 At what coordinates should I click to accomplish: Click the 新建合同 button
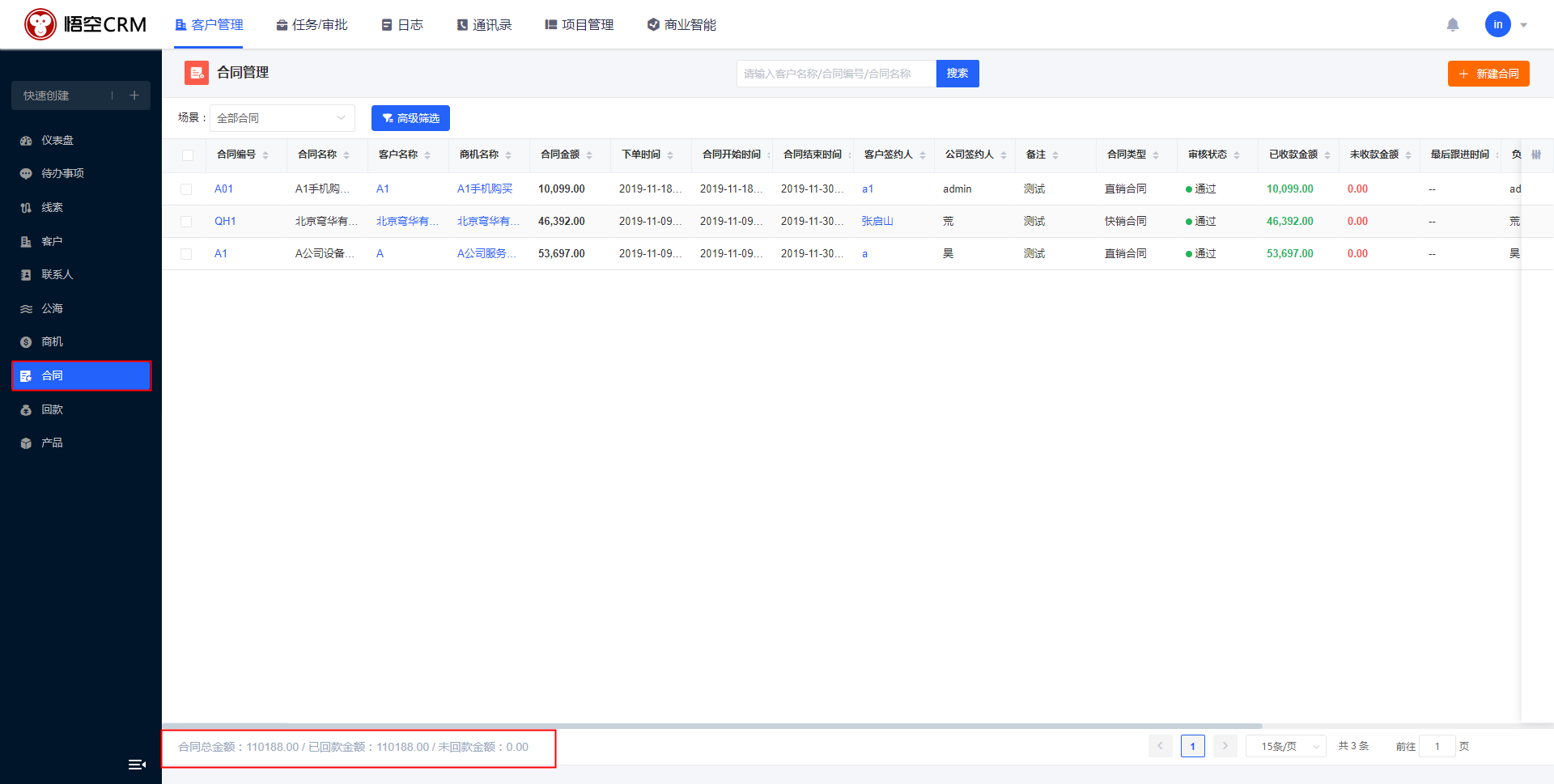coord(1488,73)
